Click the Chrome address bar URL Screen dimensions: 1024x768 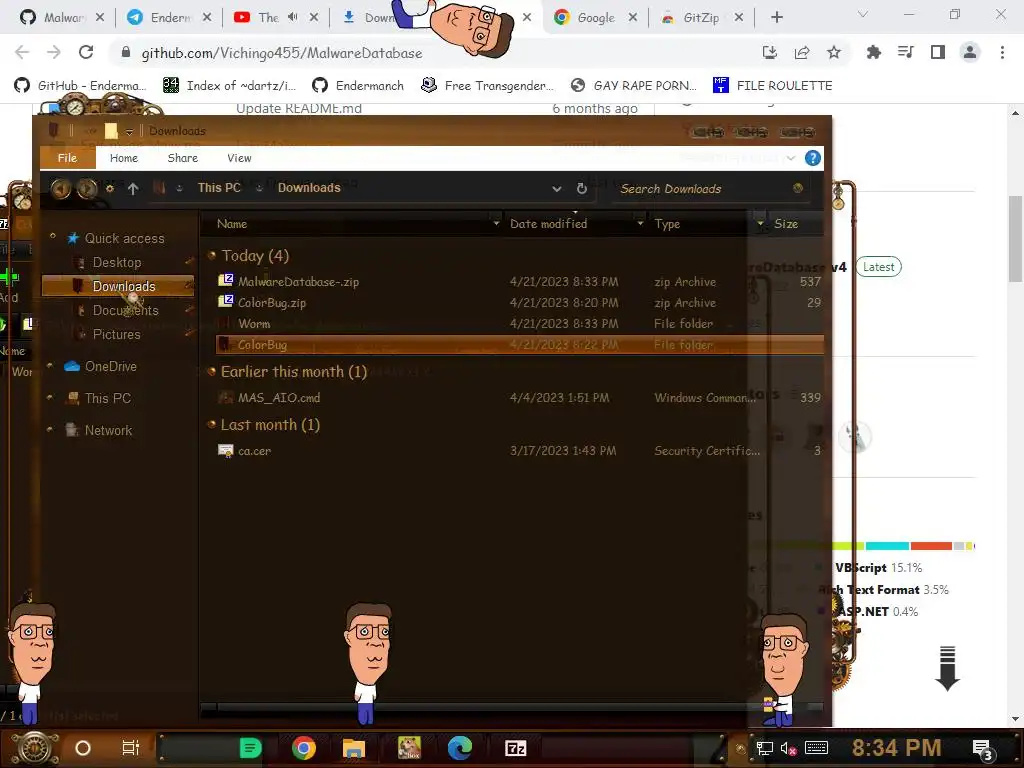[282, 53]
